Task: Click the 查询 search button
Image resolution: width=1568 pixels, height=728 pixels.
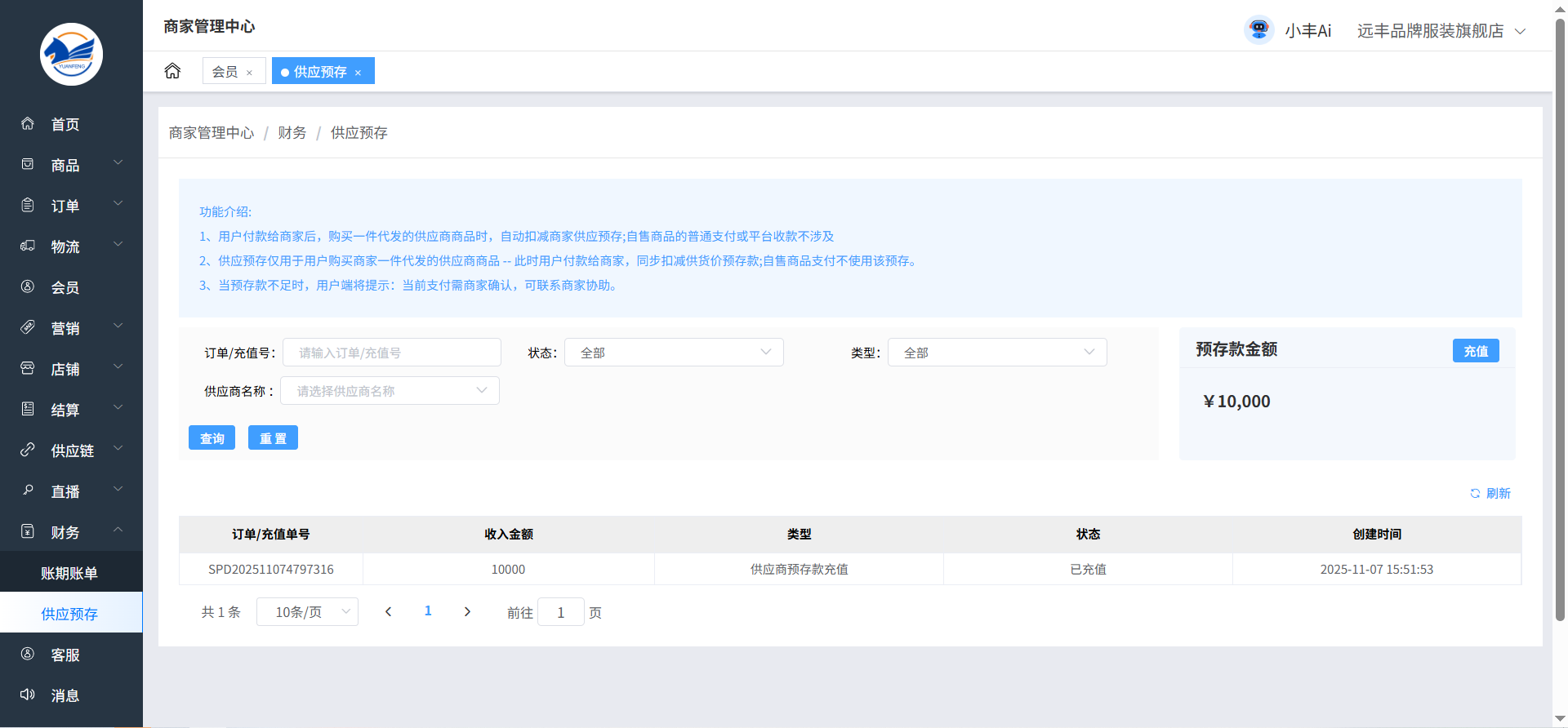Action: point(212,438)
